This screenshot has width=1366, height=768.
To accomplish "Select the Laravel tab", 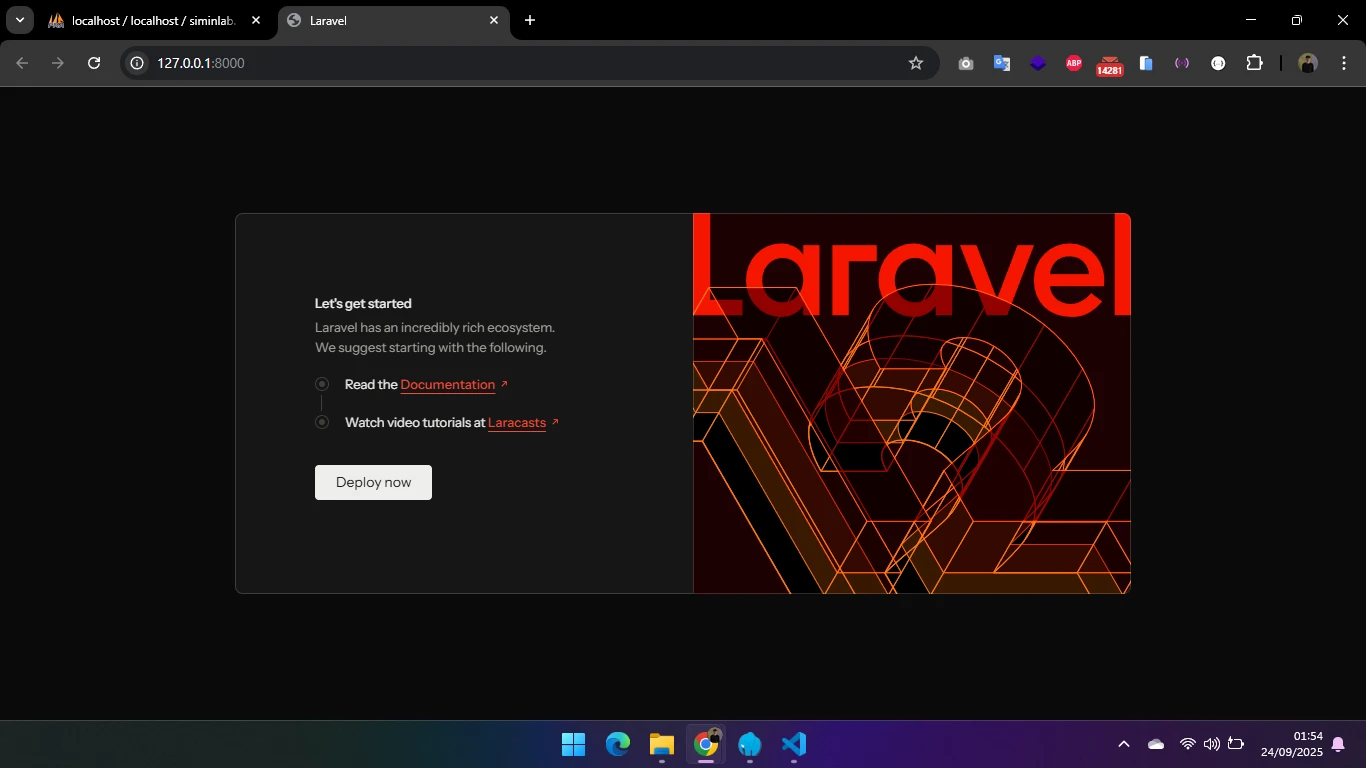I will (385, 20).
